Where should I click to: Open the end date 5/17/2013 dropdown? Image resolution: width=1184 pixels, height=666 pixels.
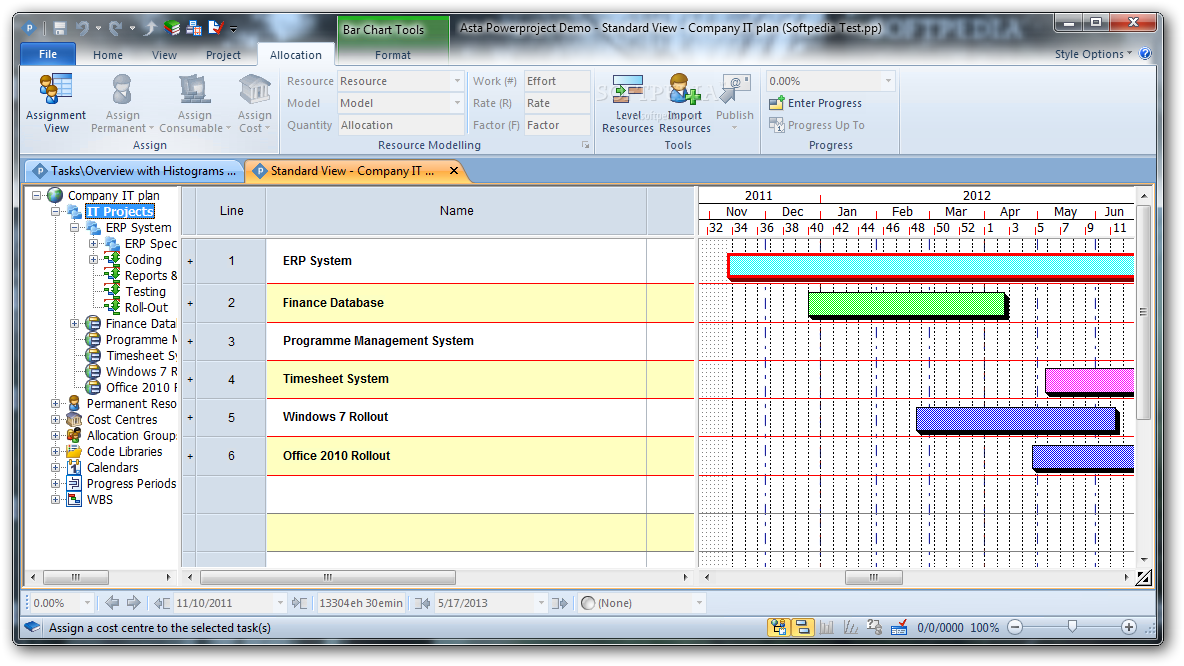coord(541,603)
